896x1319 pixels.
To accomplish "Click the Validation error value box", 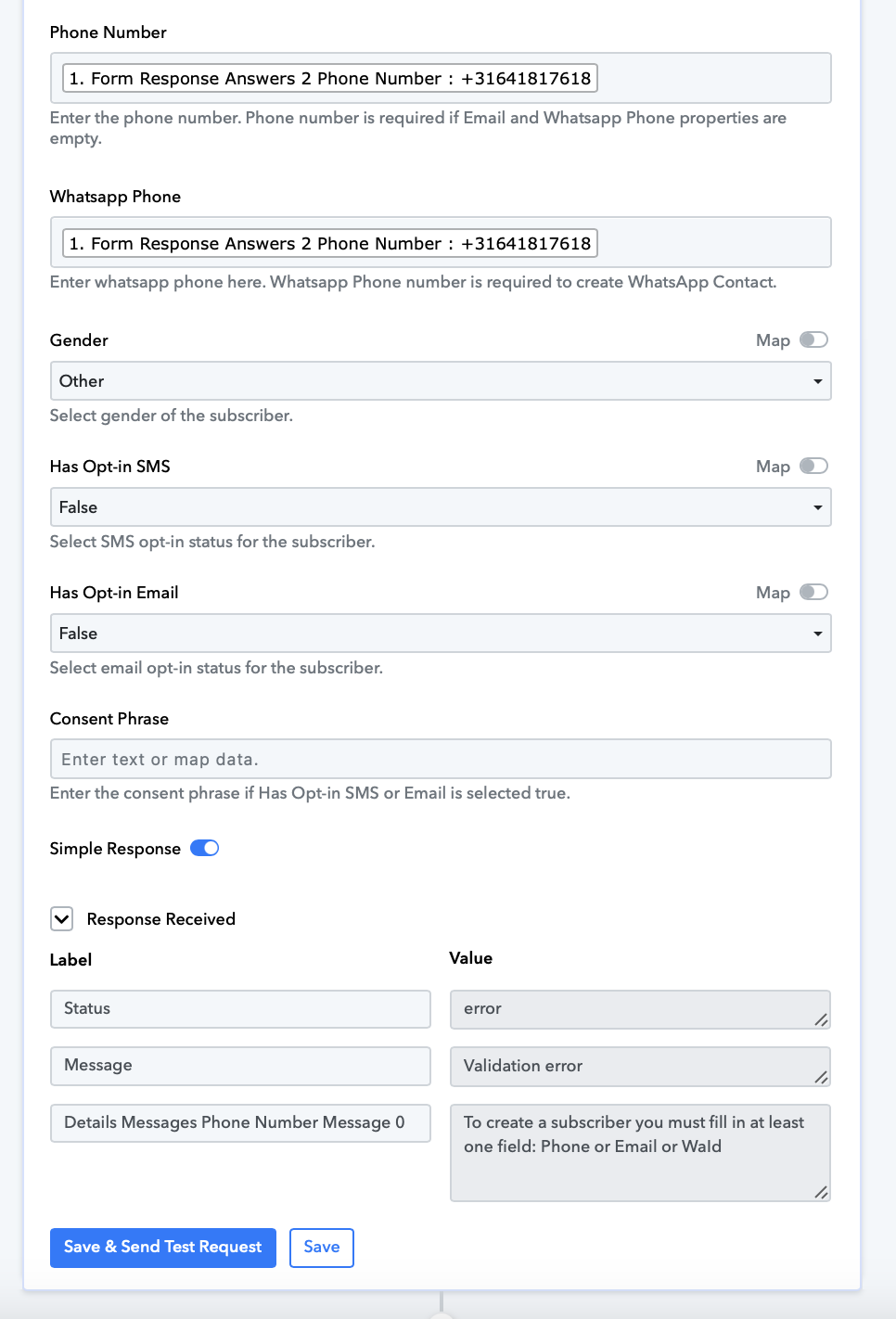I will [x=640, y=1067].
